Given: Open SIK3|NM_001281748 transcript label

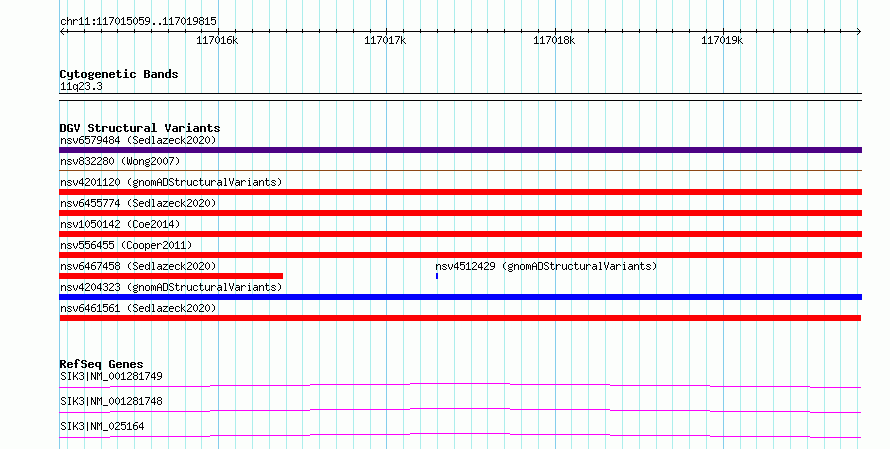Looking at the screenshot, I should [x=111, y=401].
